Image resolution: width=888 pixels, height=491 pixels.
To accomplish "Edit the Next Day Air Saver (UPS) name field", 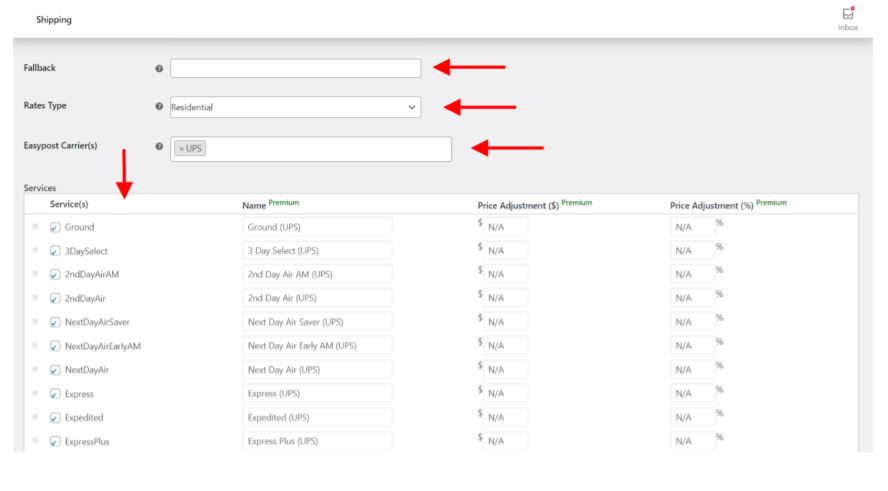I will pyautogui.click(x=317, y=322).
